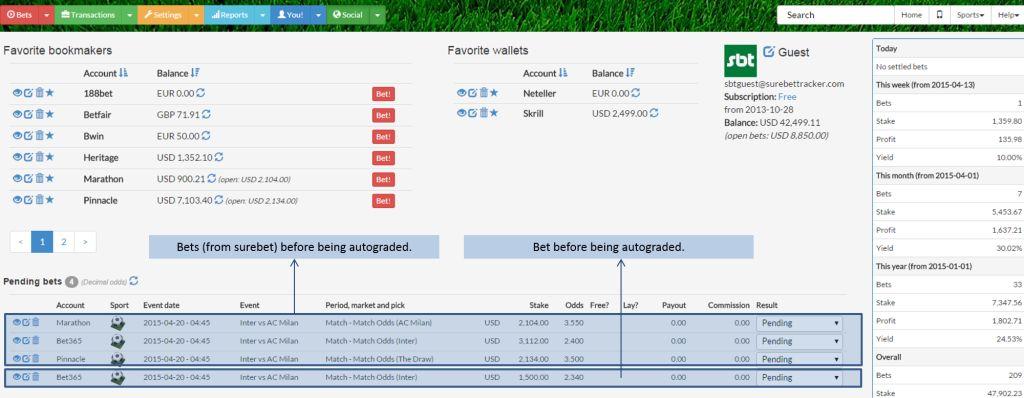The width and height of the screenshot is (1024, 398).
Task: Open the Reports menu
Action: click(229, 15)
